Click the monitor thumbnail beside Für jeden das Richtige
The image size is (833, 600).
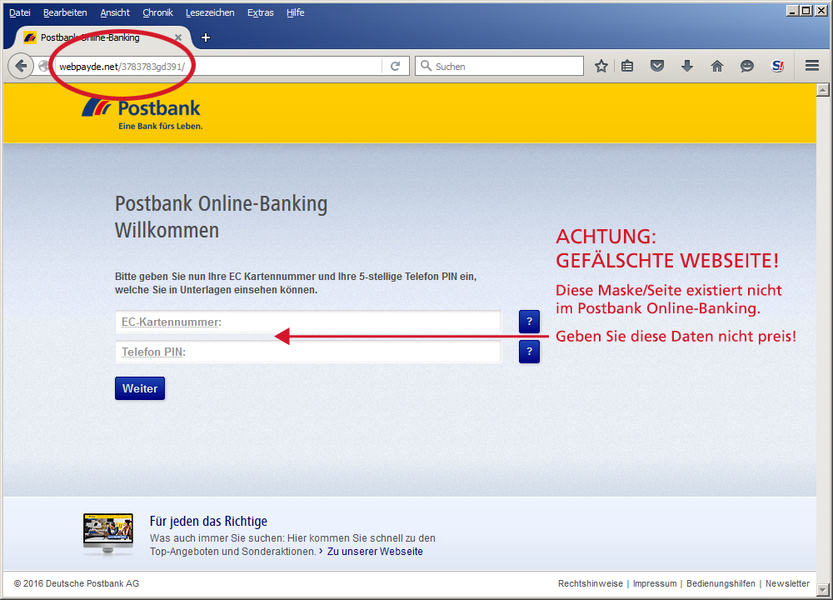coord(108,534)
